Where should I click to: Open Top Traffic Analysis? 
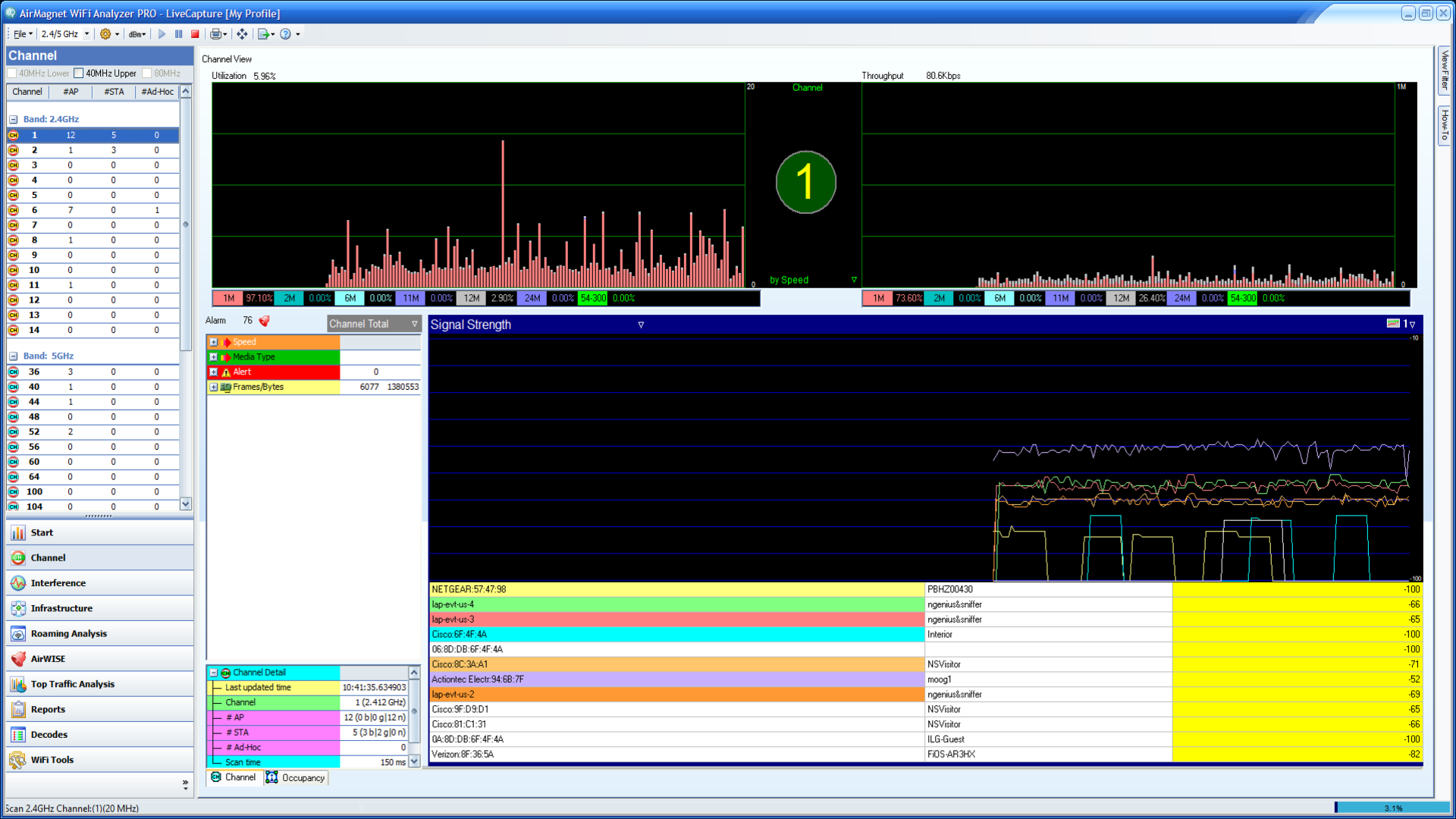pyautogui.click(x=73, y=683)
